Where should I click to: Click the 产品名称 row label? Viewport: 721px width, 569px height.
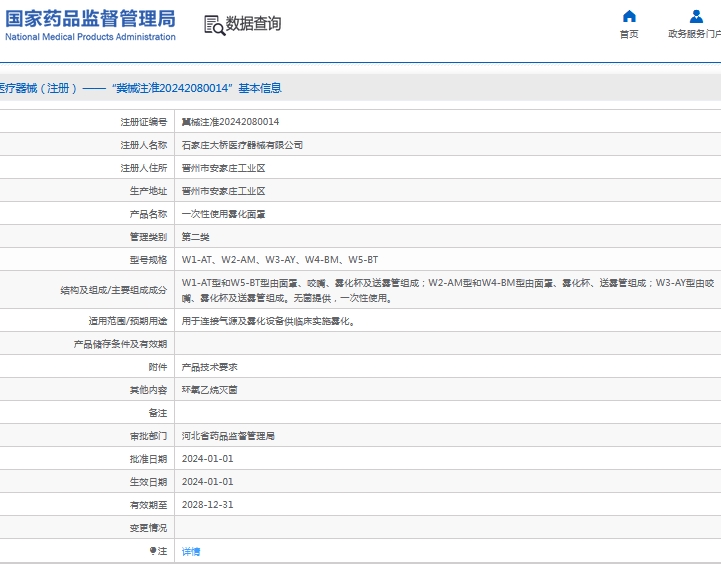[x=148, y=214]
